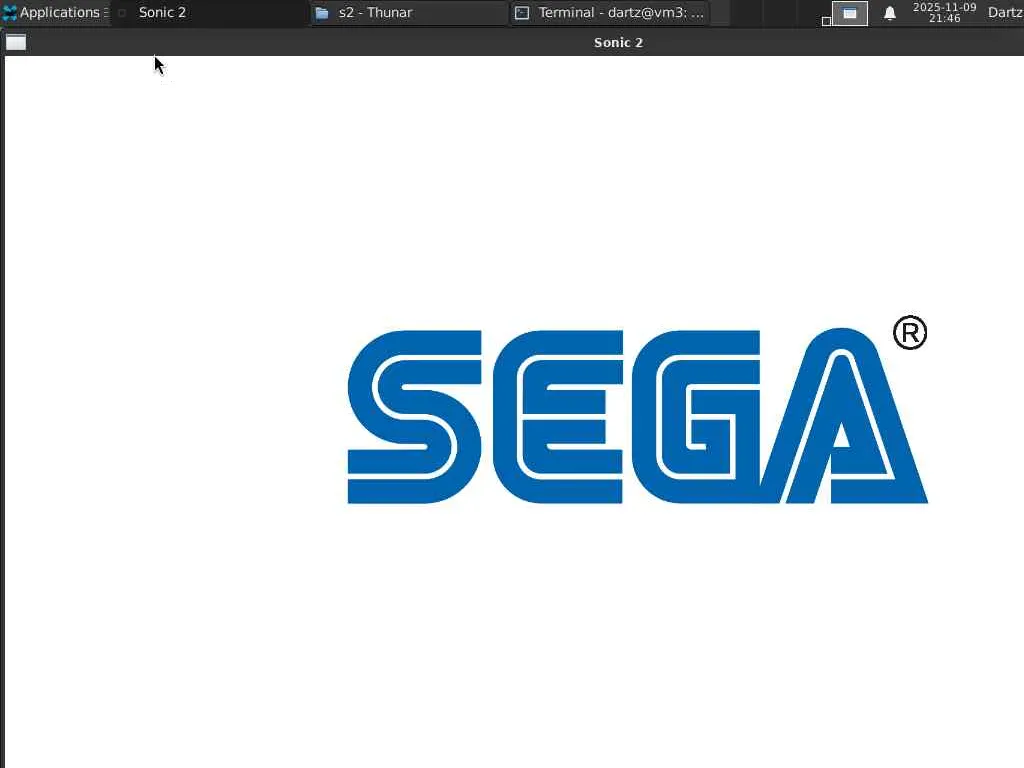Open the Dartz user menu
Screen dimensions: 1024x768
tap(1005, 12)
